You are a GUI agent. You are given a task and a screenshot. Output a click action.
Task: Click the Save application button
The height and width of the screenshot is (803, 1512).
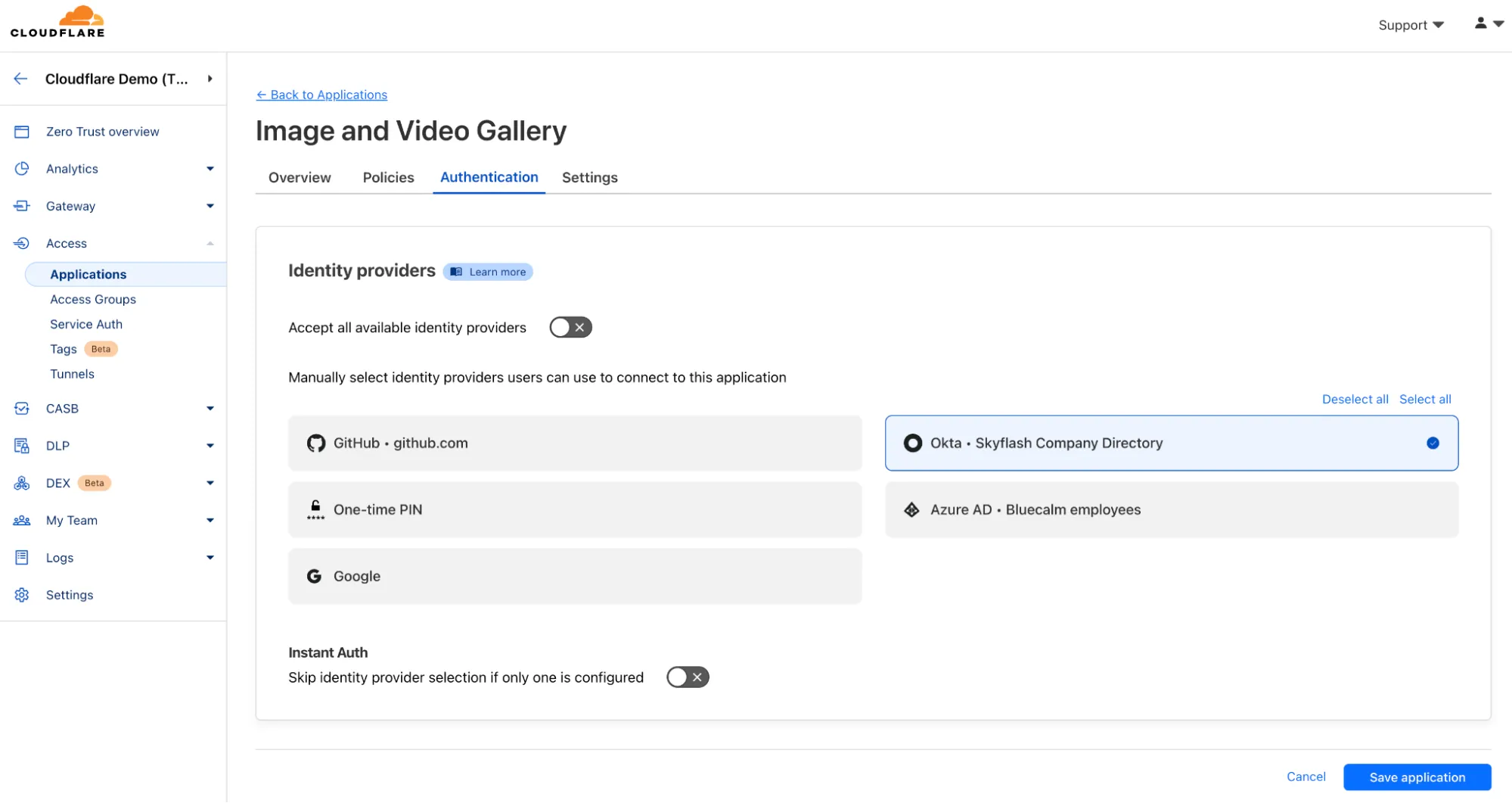pyautogui.click(x=1416, y=777)
